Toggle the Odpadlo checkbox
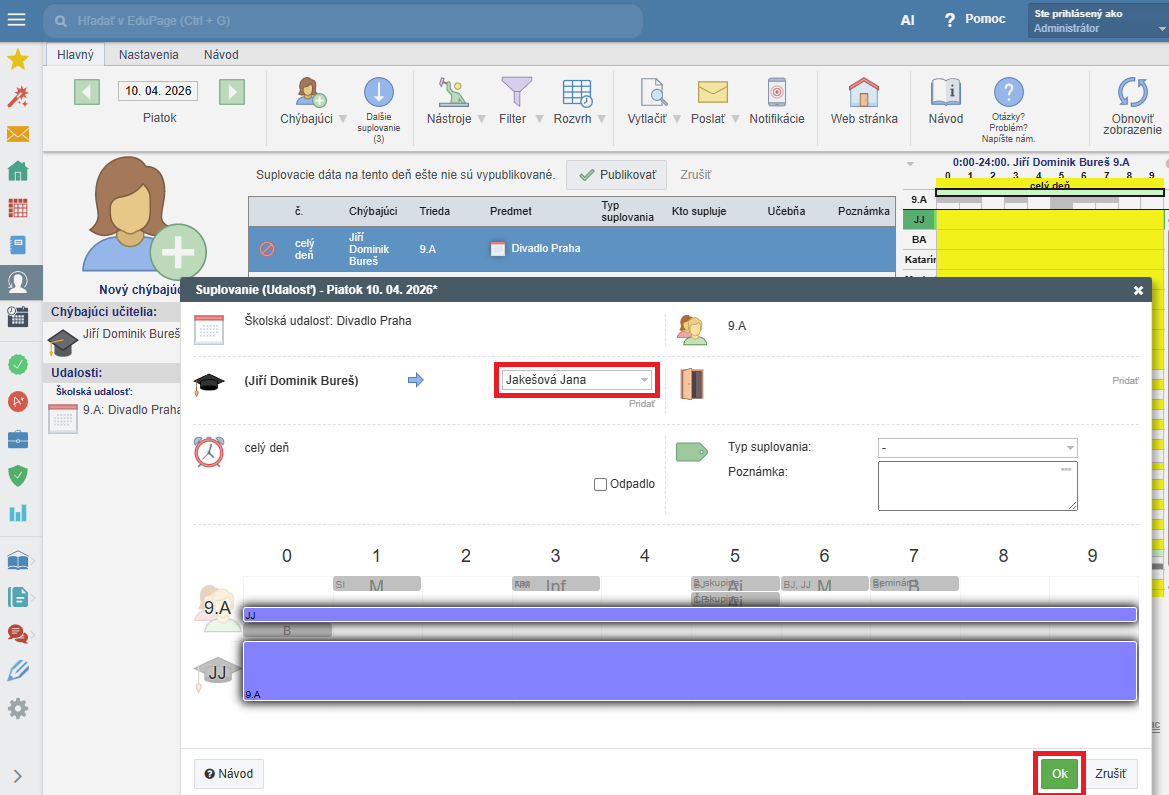Screen dimensions: 1169x795 tap(601, 484)
